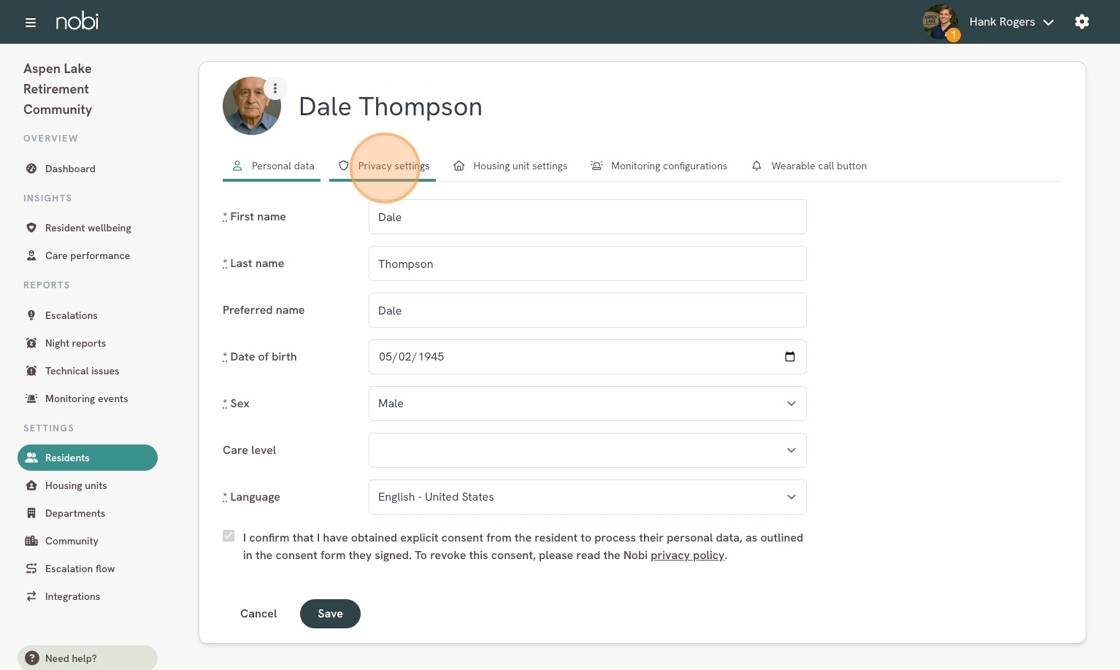Click into the Preferred name input field

(x=587, y=310)
